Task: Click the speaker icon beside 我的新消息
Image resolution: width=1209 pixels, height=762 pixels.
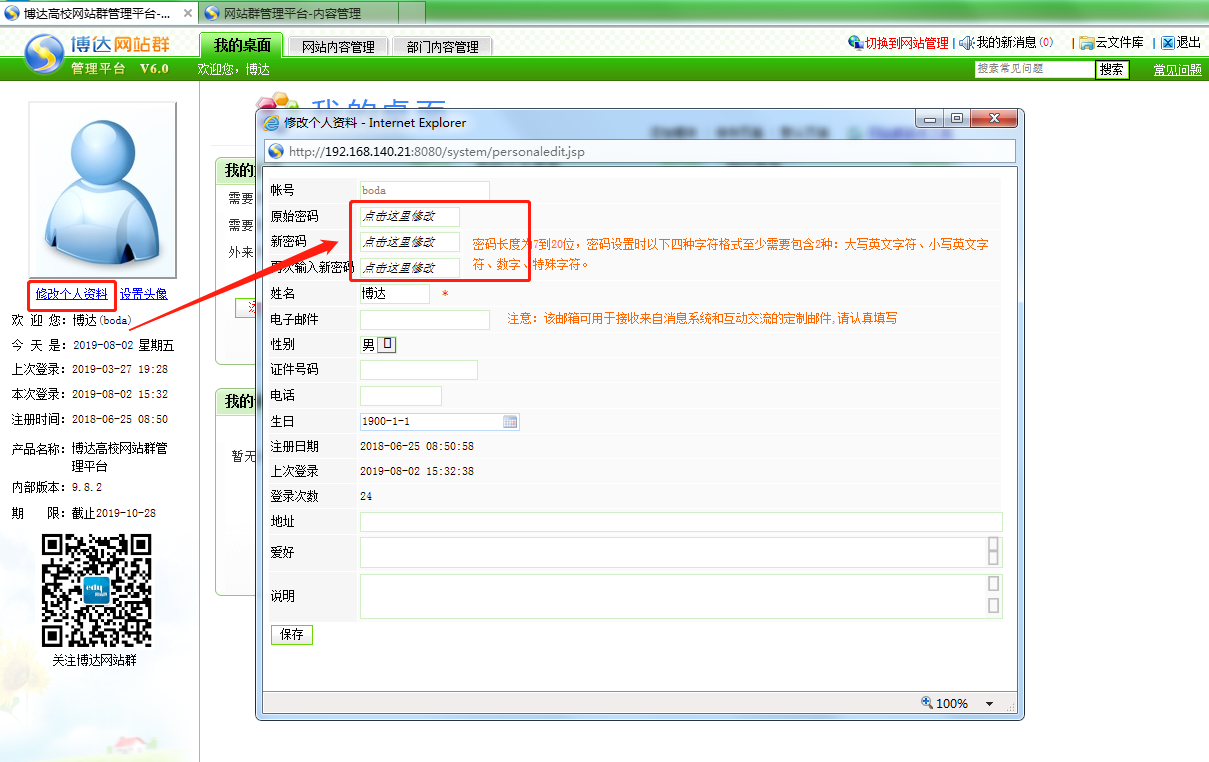Action: (x=967, y=43)
